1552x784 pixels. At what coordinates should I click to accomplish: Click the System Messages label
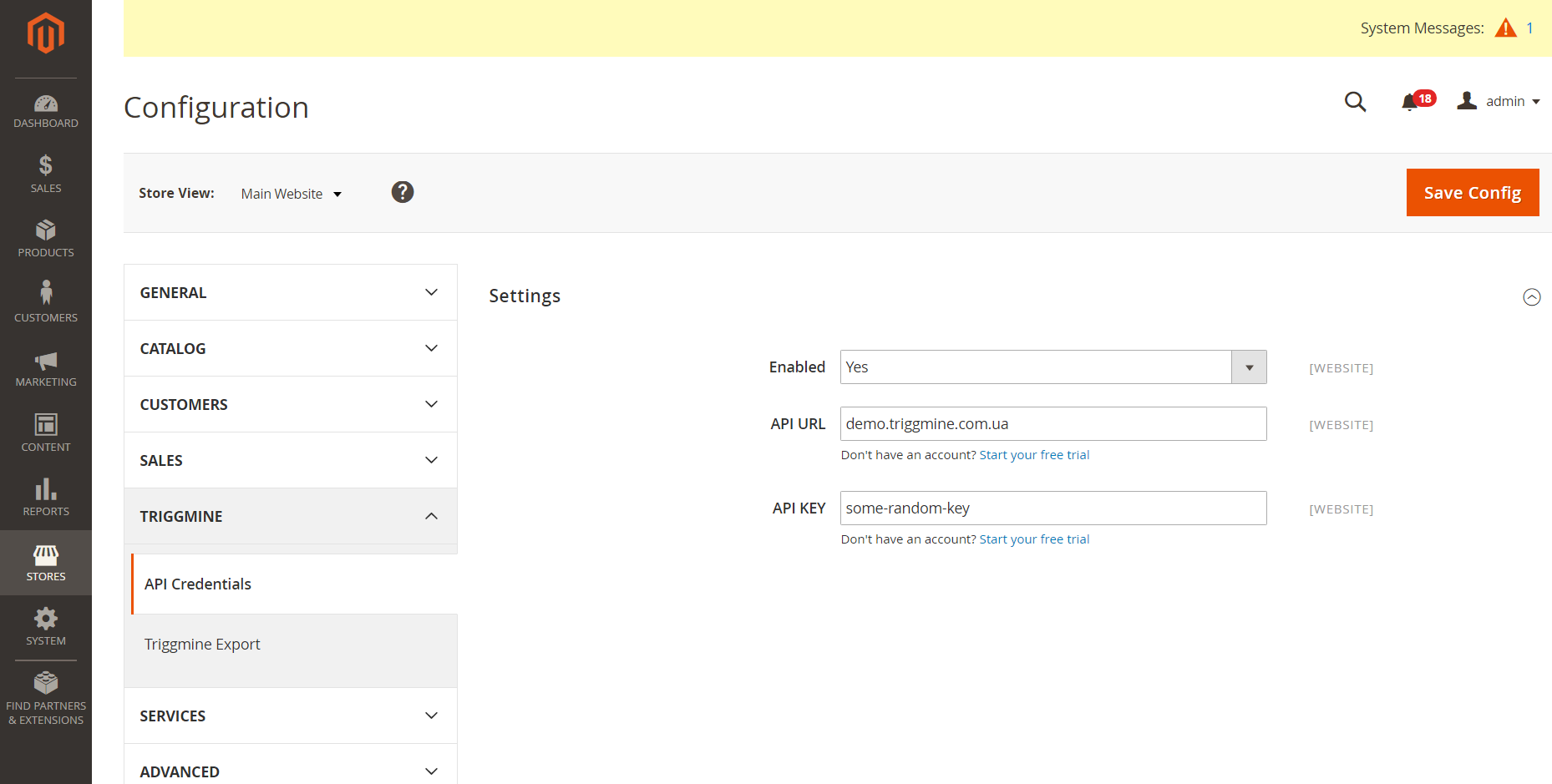(x=1422, y=28)
